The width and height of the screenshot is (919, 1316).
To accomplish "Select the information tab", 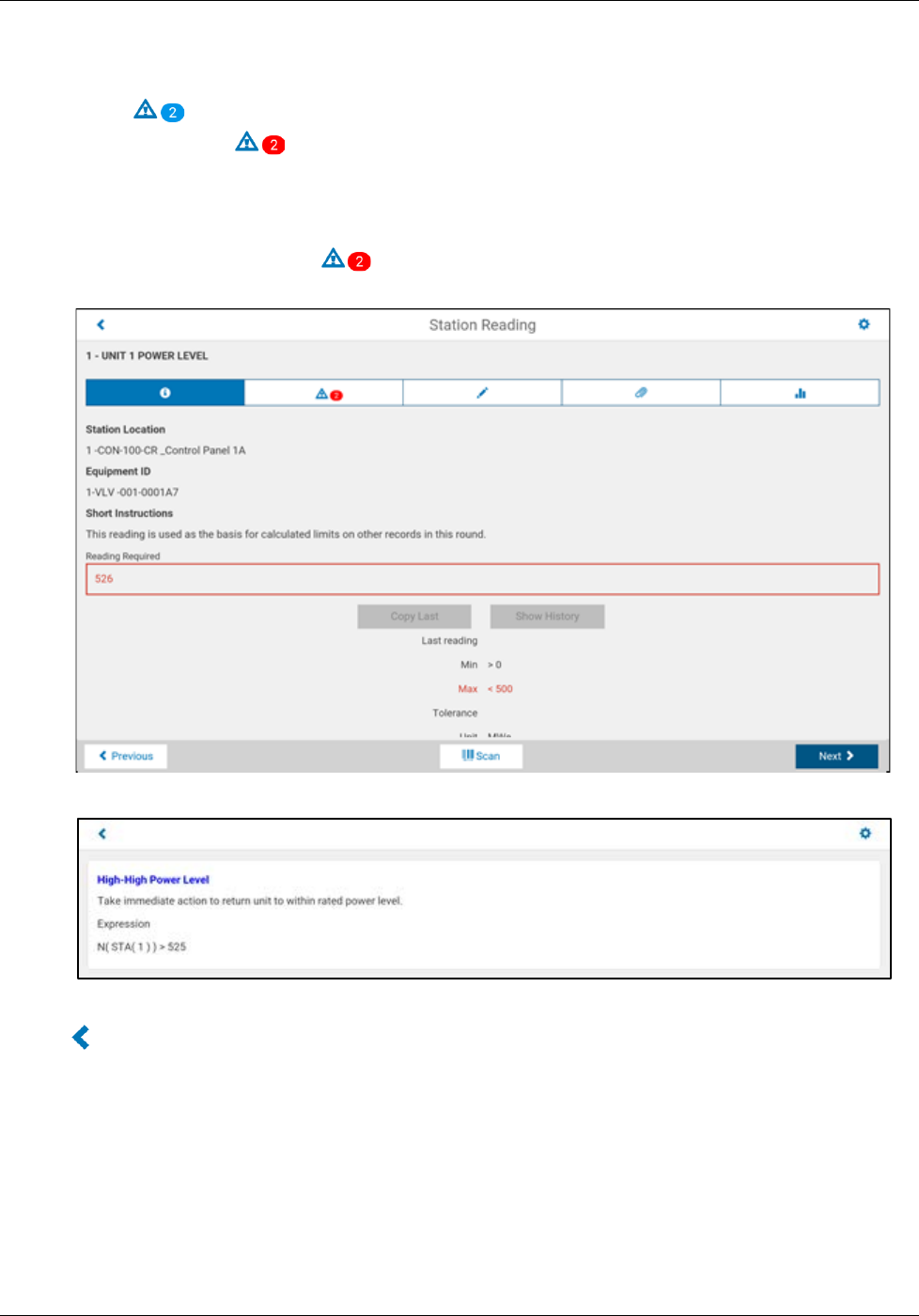I will pyautogui.click(x=165, y=393).
